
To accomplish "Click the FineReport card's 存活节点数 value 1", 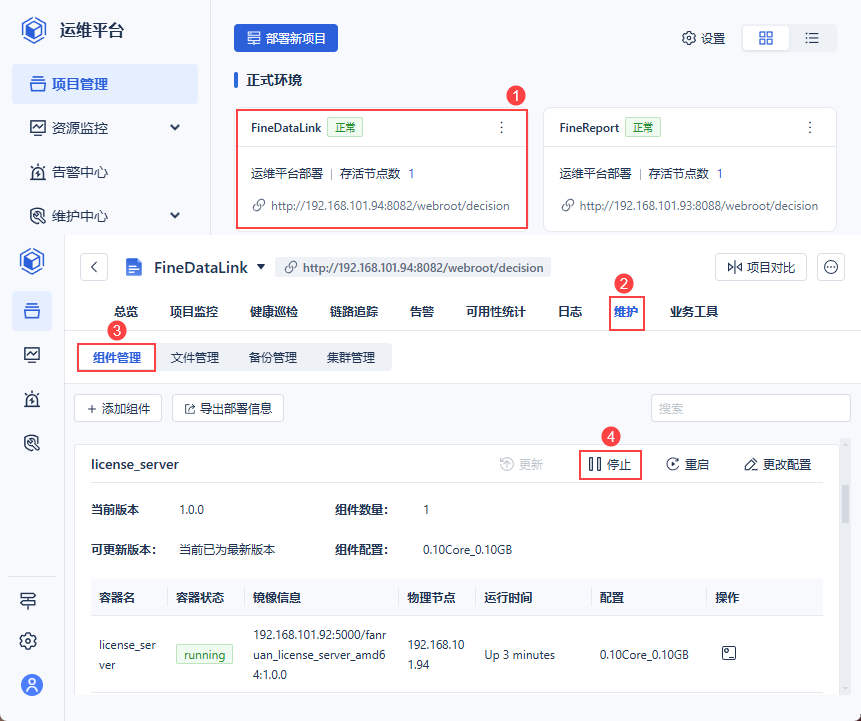I will click(x=720, y=174).
